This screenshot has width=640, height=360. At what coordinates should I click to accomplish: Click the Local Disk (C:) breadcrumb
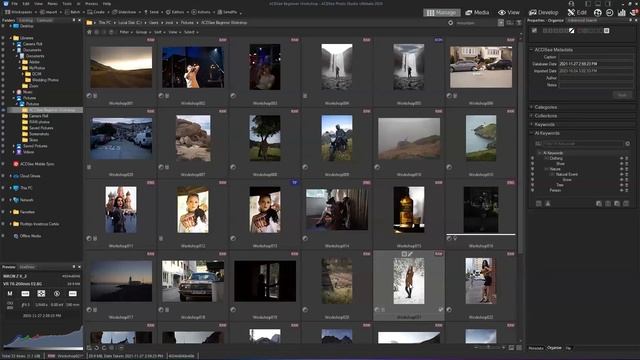(x=130, y=22)
